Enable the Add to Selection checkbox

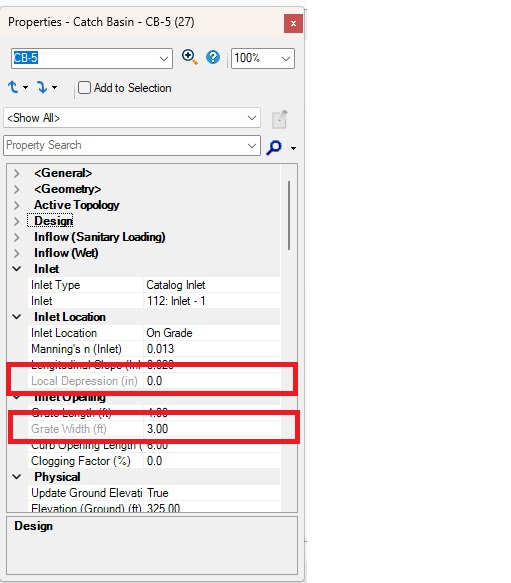(84, 88)
